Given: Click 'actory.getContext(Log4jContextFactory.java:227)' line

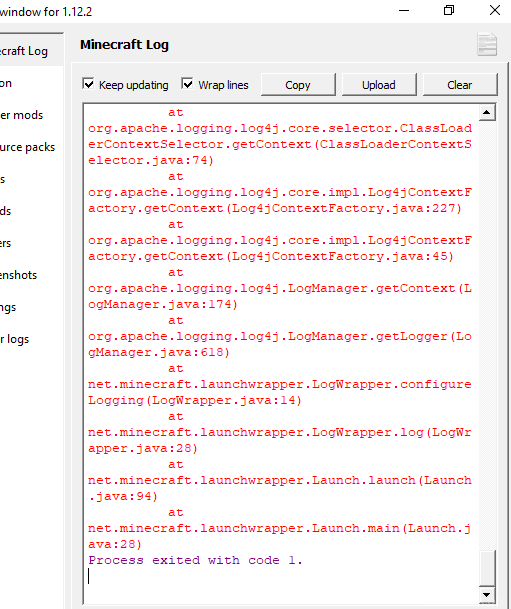Looking at the screenshot, I should (x=275, y=208).
